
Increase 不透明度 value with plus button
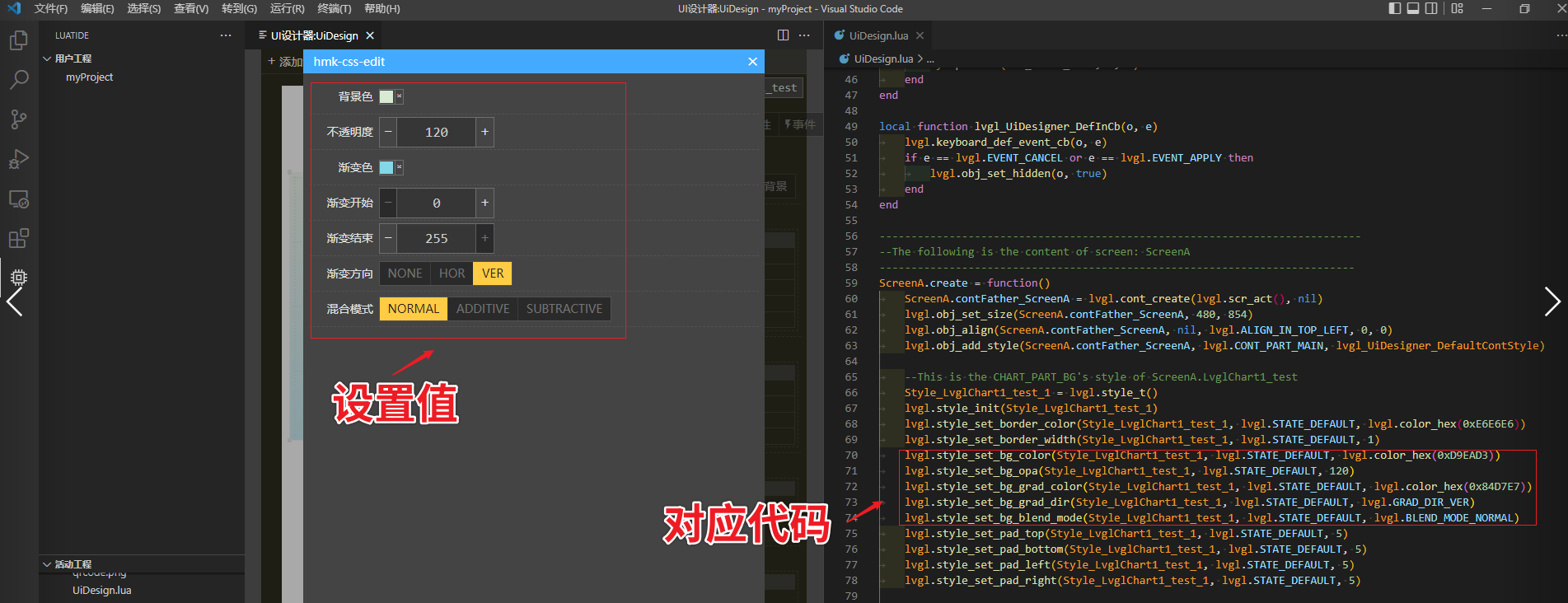tap(484, 133)
